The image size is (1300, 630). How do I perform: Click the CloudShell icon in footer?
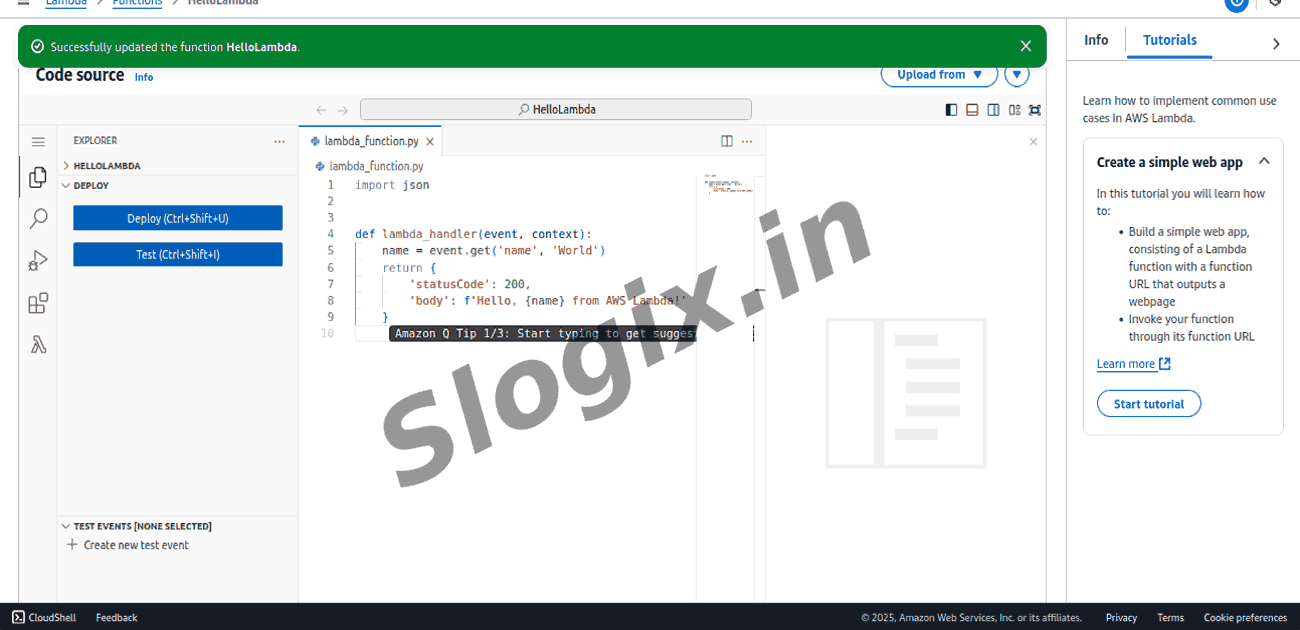pyautogui.click(x=18, y=617)
